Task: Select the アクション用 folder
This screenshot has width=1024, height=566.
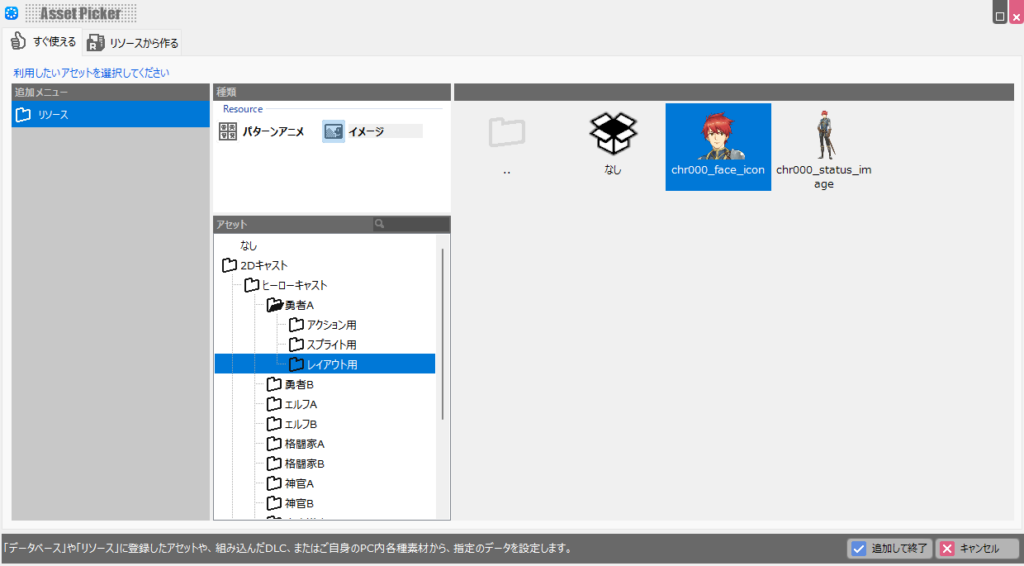Action: 331,325
